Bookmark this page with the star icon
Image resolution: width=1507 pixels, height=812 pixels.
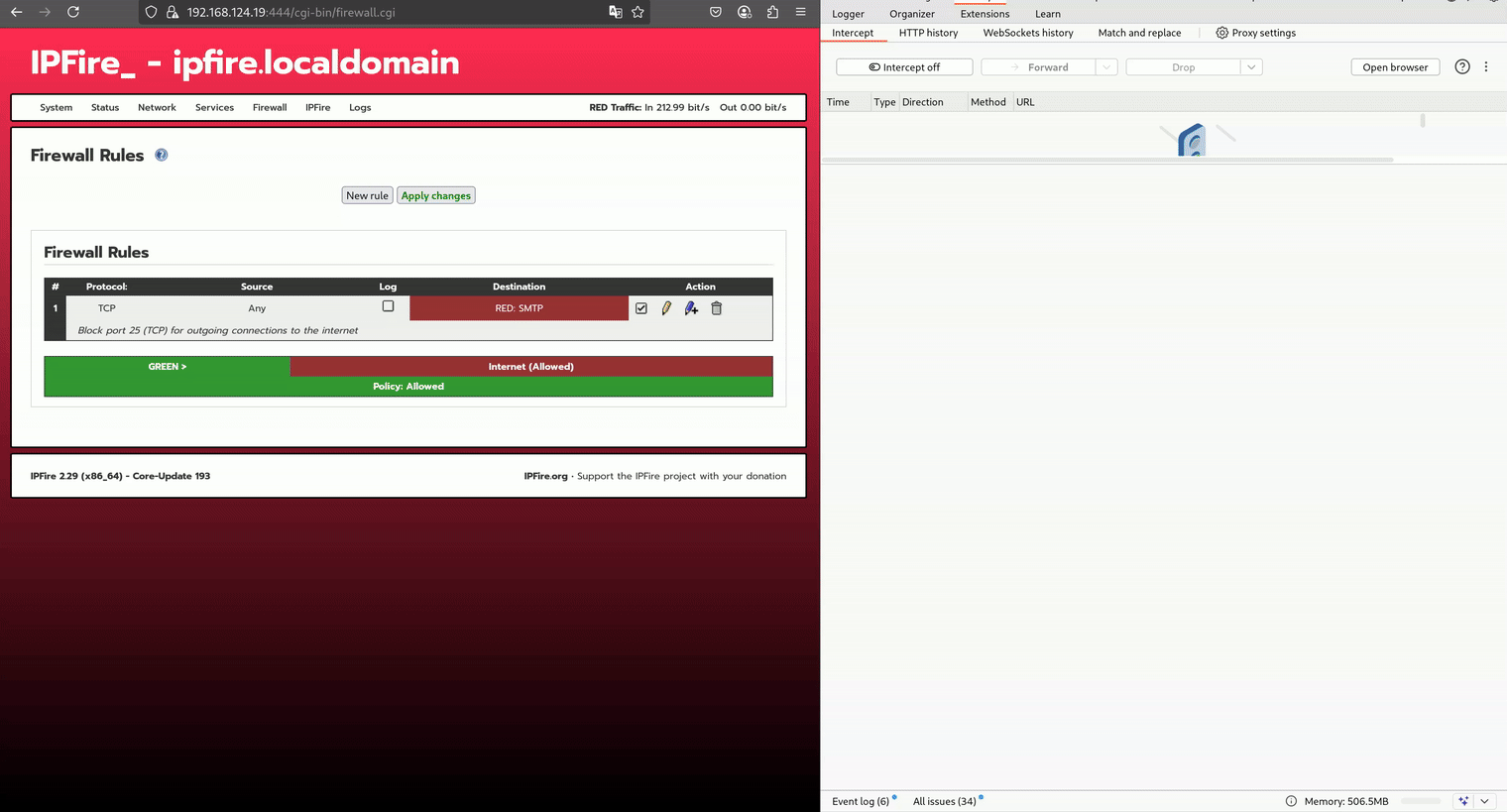coord(638,12)
